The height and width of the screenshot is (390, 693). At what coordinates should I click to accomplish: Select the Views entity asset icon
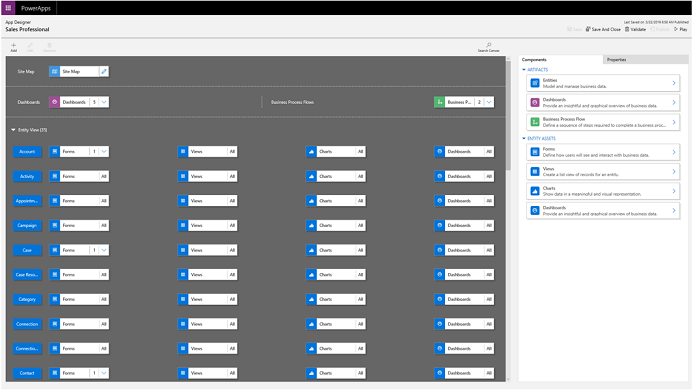coord(535,172)
